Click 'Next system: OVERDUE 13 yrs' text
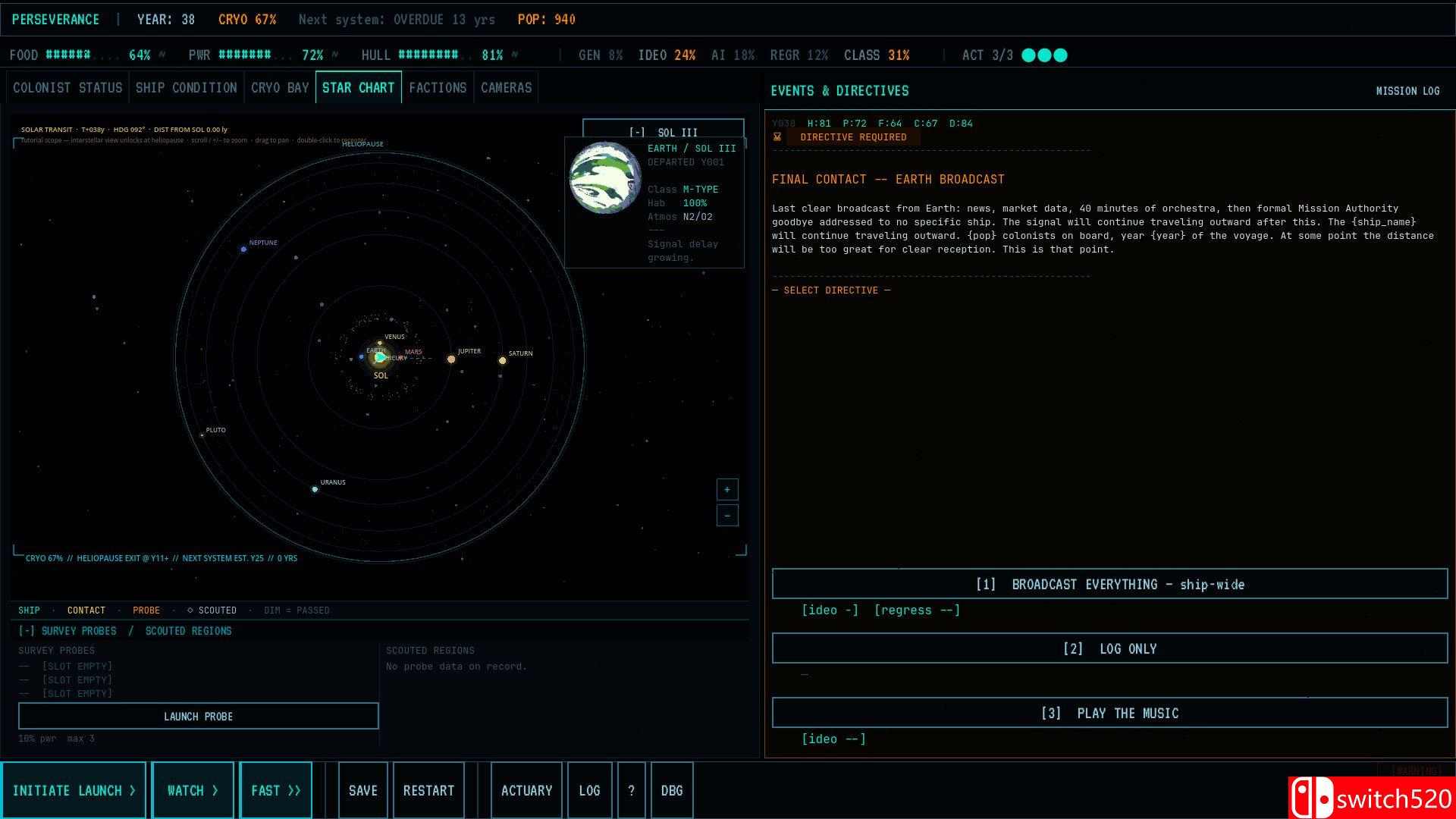Image resolution: width=1456 pixels, height=819 pixels. [x=397, y=20]
